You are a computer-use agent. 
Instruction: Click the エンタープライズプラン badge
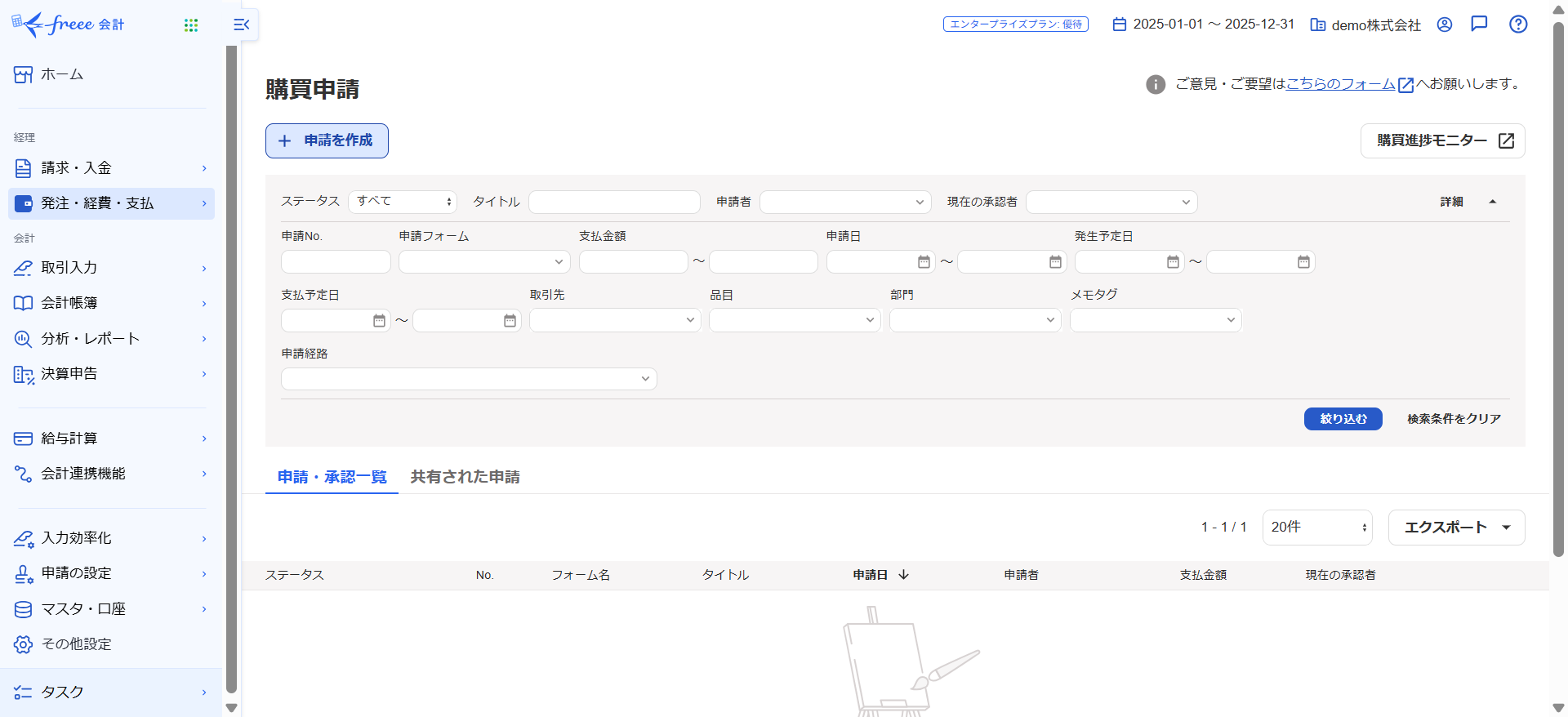(x=1016, y=24)
